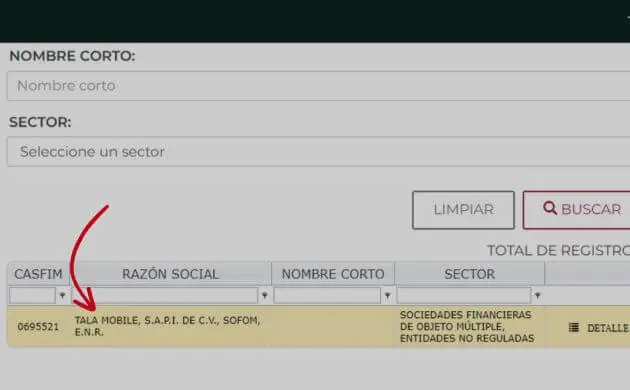Open RAZÓN SOCIAL filter funnel icon
630x390 pixels.
coord(264,296)
